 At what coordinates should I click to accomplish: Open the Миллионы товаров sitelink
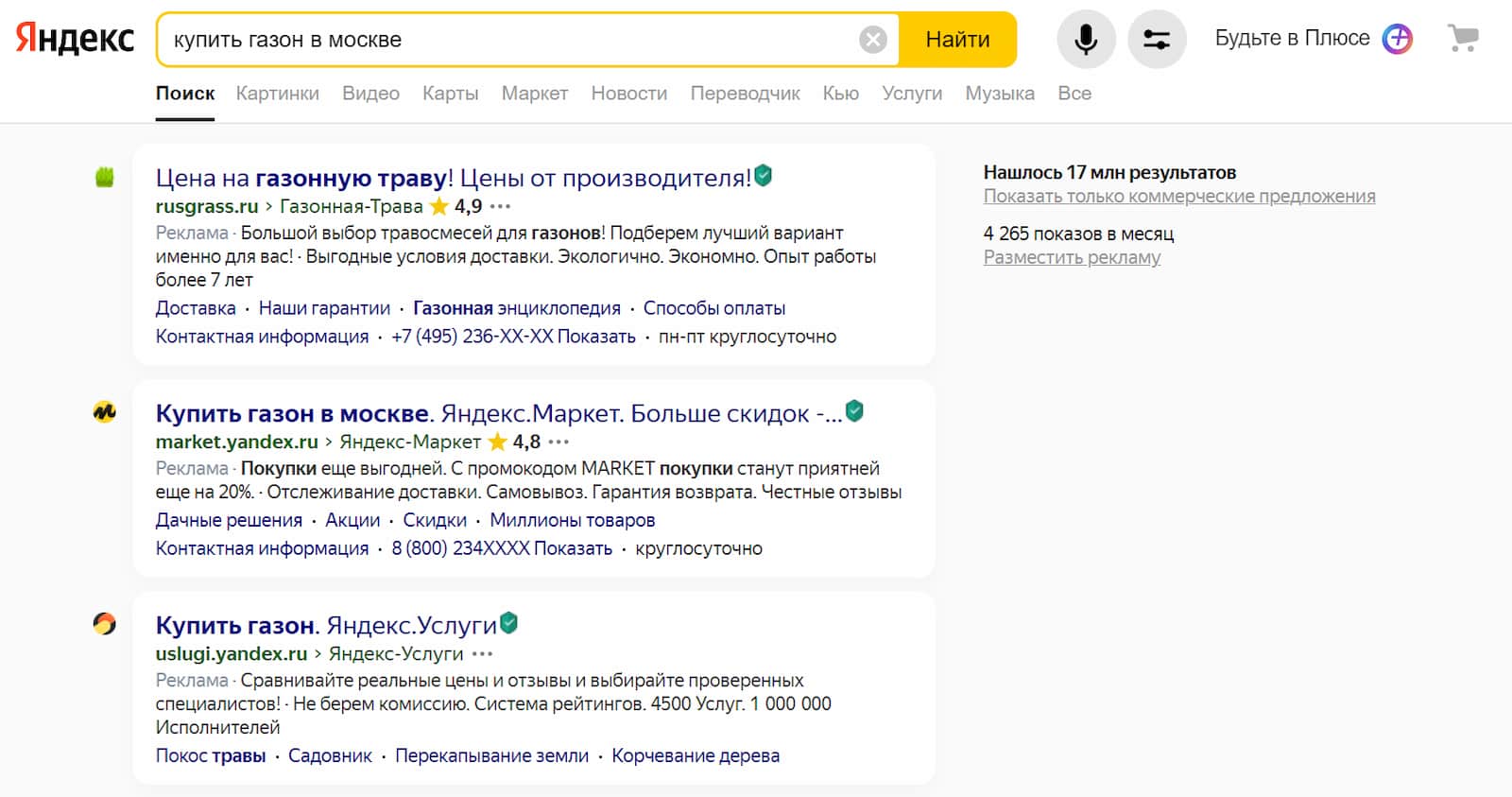coord(573,520)
